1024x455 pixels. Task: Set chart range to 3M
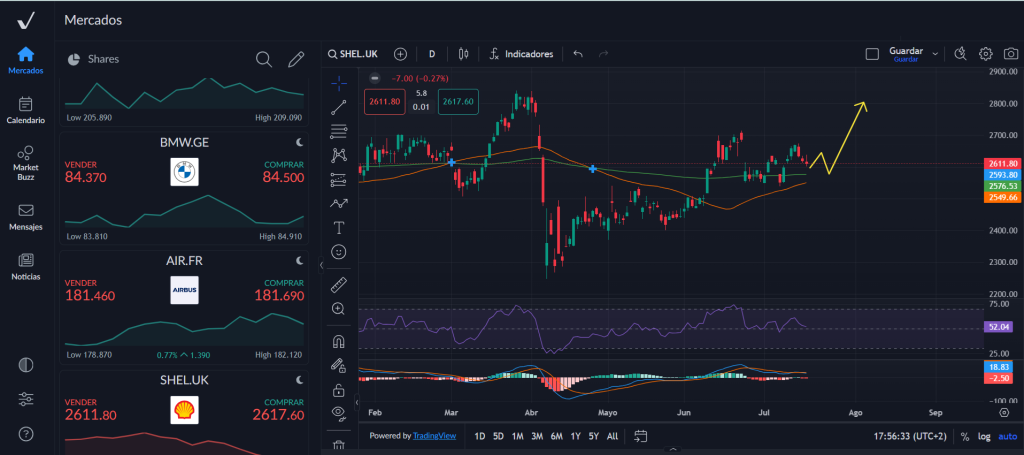(x=536, y=436)
